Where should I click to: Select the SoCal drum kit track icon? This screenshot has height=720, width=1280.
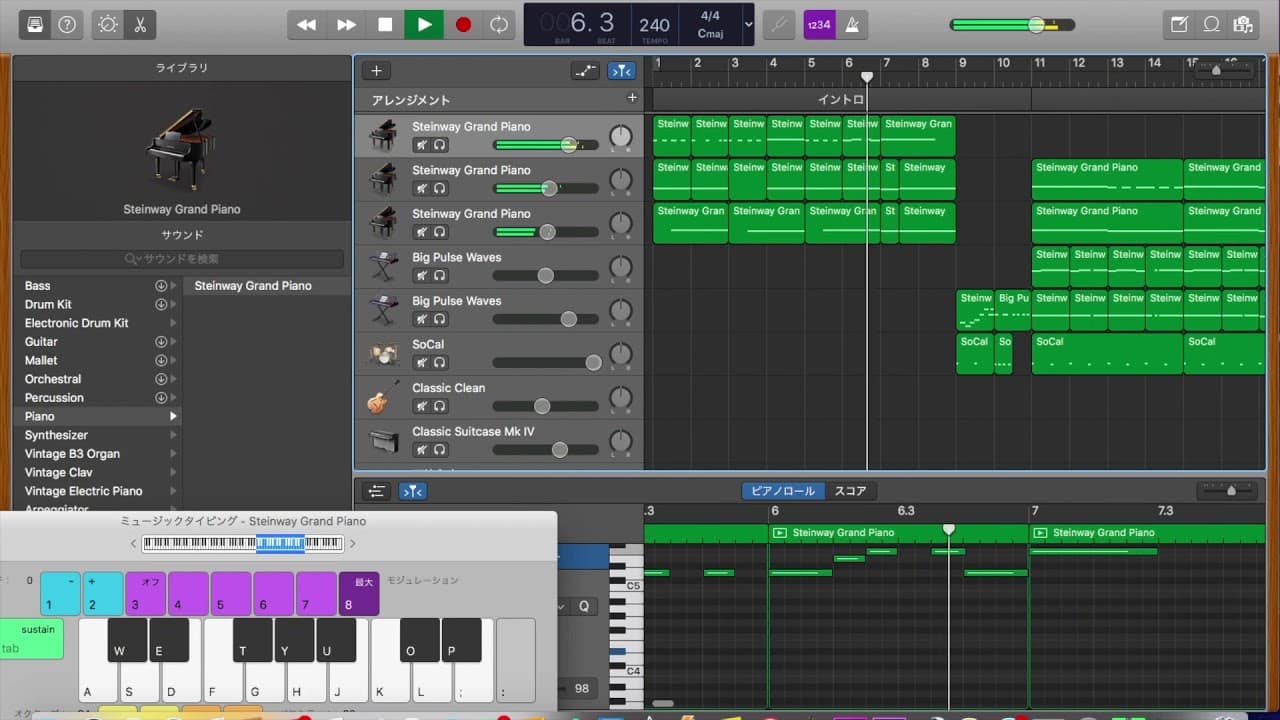click(x=383, y=353)
